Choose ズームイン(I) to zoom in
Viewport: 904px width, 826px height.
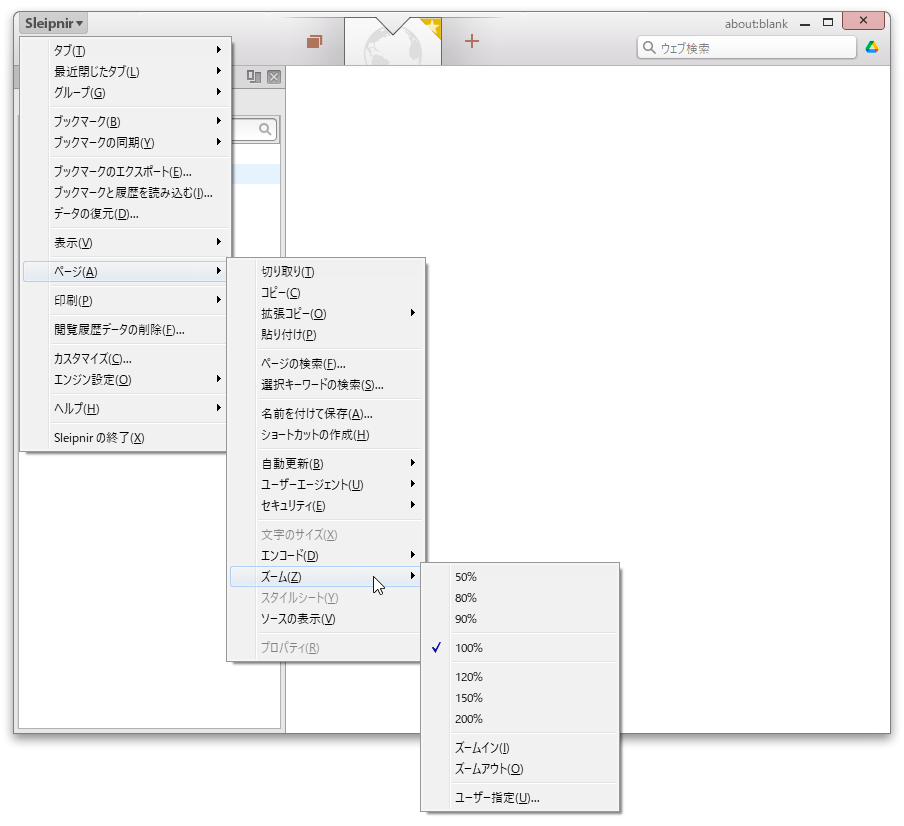[520, 748]
